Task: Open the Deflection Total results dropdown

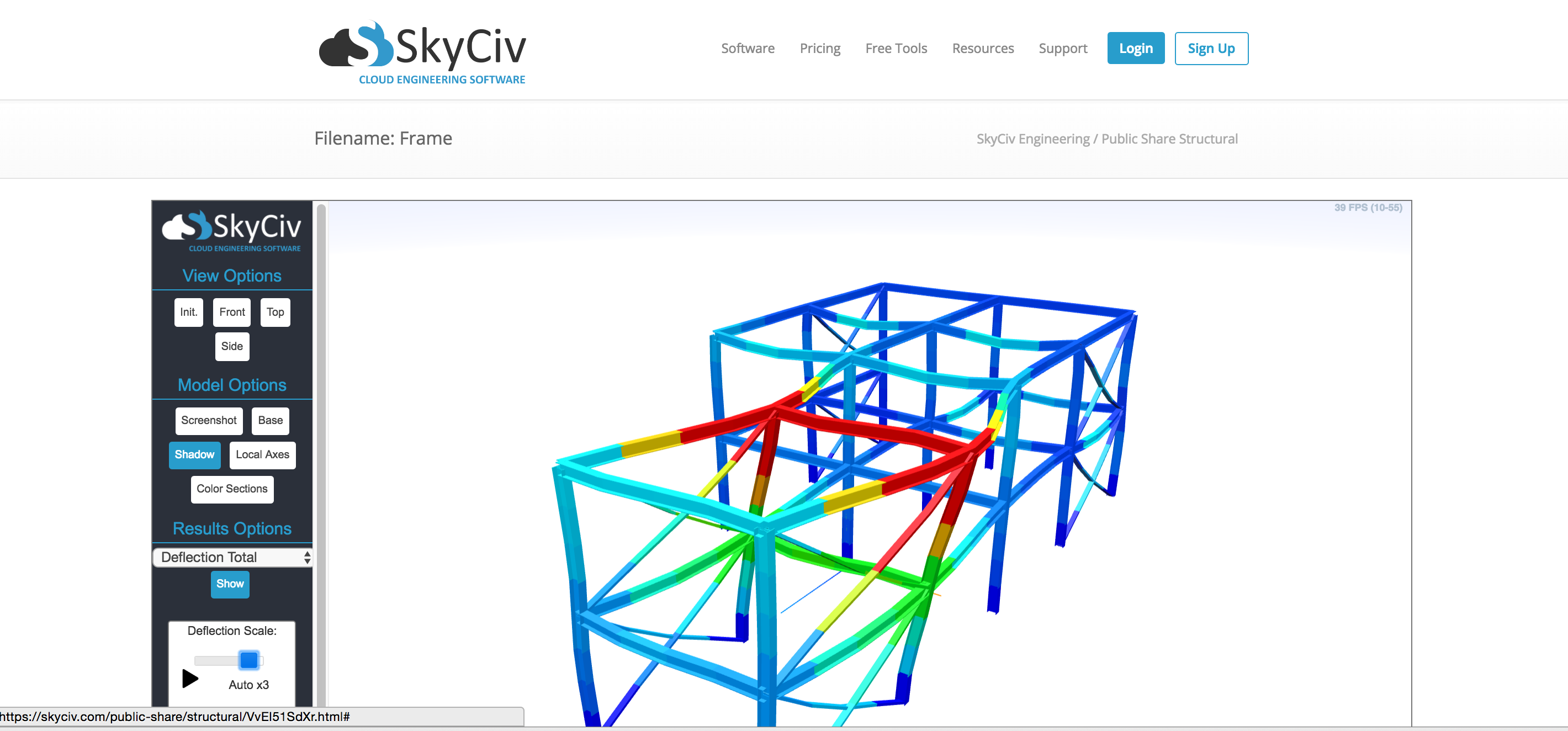Action: [232, 557]
